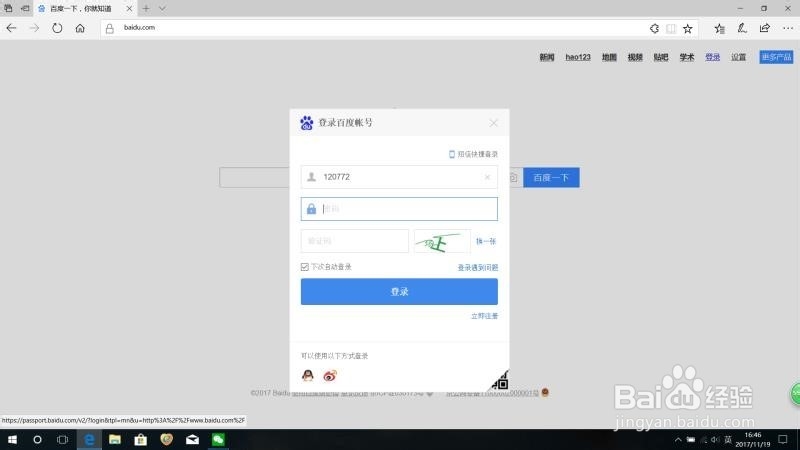Image resolution: width=800 pixels, height=450 pixels.
Task: Switch to SMS quick login
Action: [x=473, y=154]
